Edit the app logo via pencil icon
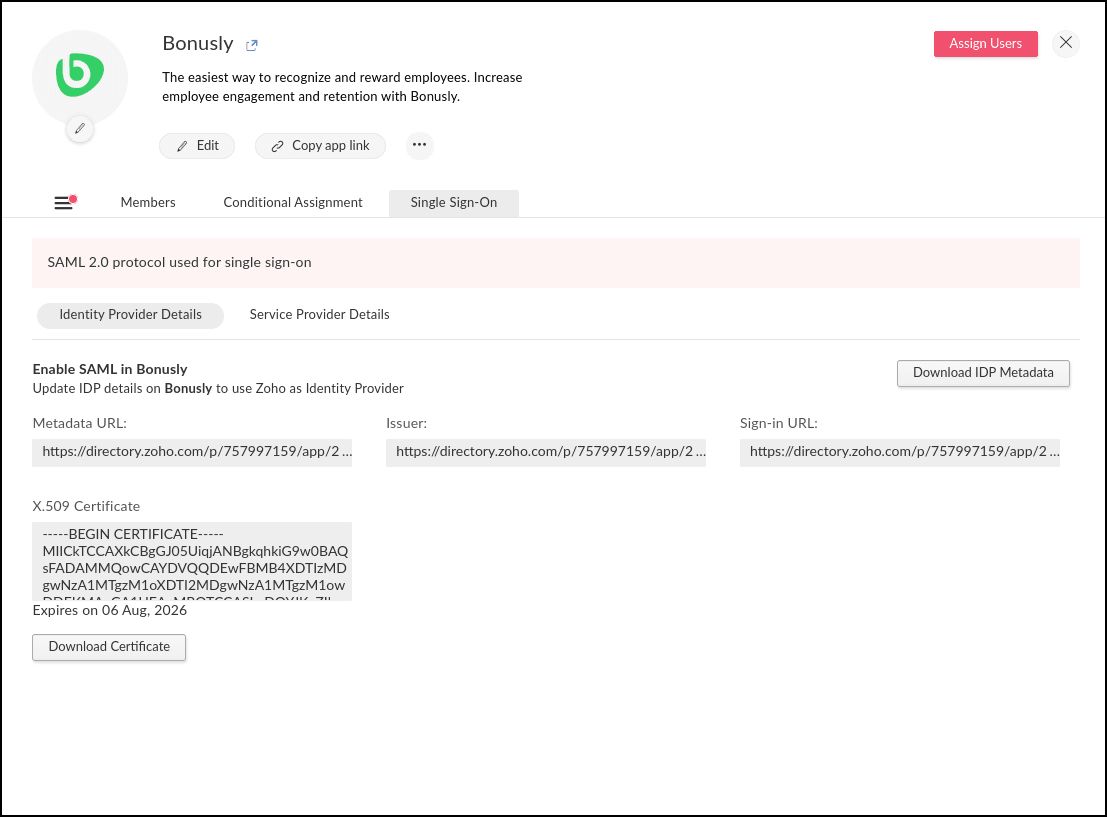The width and height of the screenshot is (1107, 817). click(80, 129)
